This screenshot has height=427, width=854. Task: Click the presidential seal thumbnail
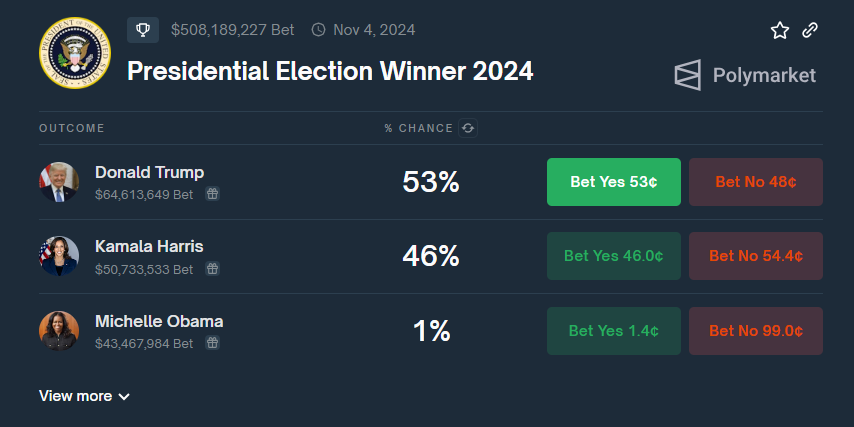tap(75, 52)
